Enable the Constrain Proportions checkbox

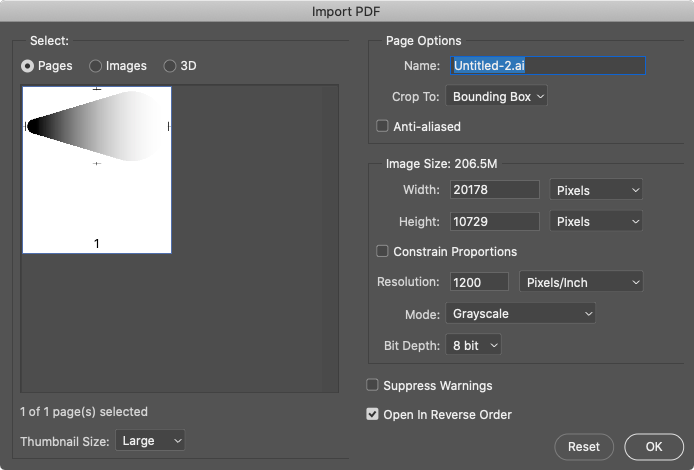pyautogui.click(x=382, y=251)
